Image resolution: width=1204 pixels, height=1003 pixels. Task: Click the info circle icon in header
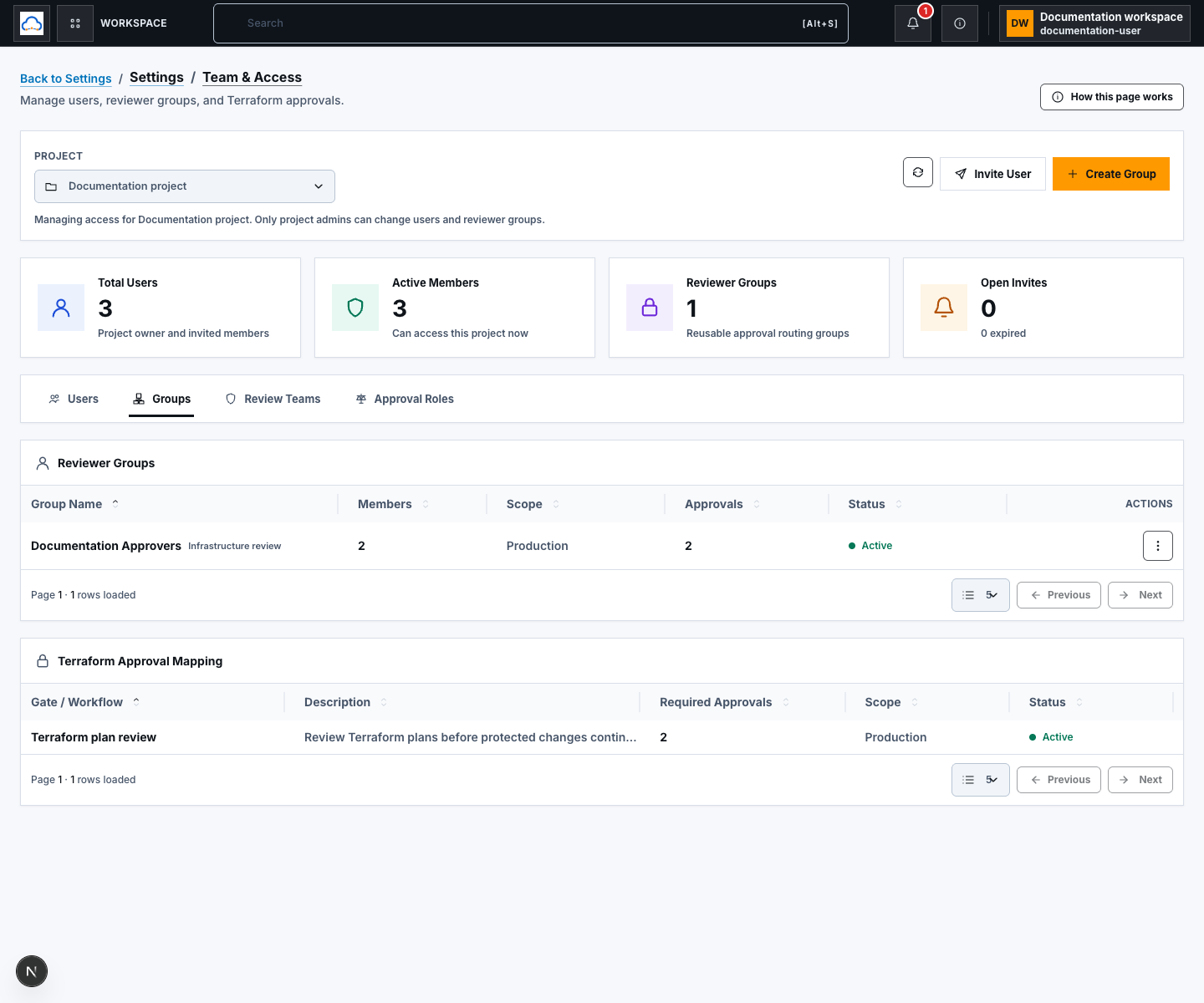pyautogui.click(x=960, y=23)
